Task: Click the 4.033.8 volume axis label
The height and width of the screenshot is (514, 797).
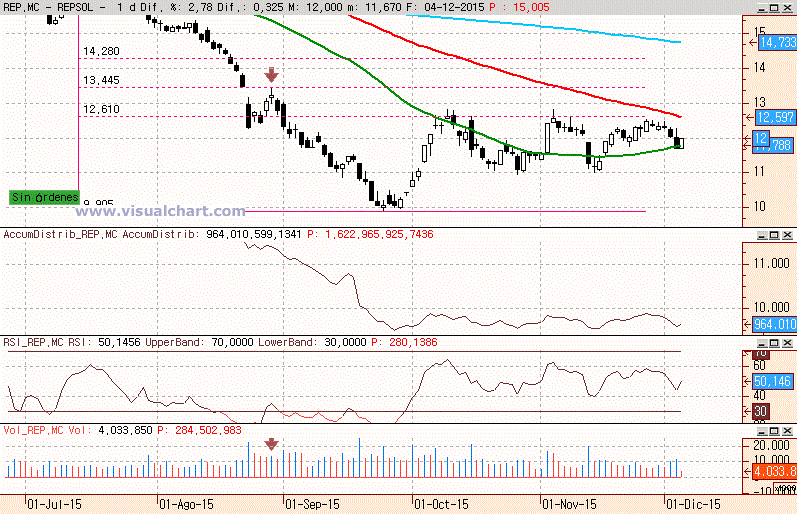Action: click(x=774, y=471)
